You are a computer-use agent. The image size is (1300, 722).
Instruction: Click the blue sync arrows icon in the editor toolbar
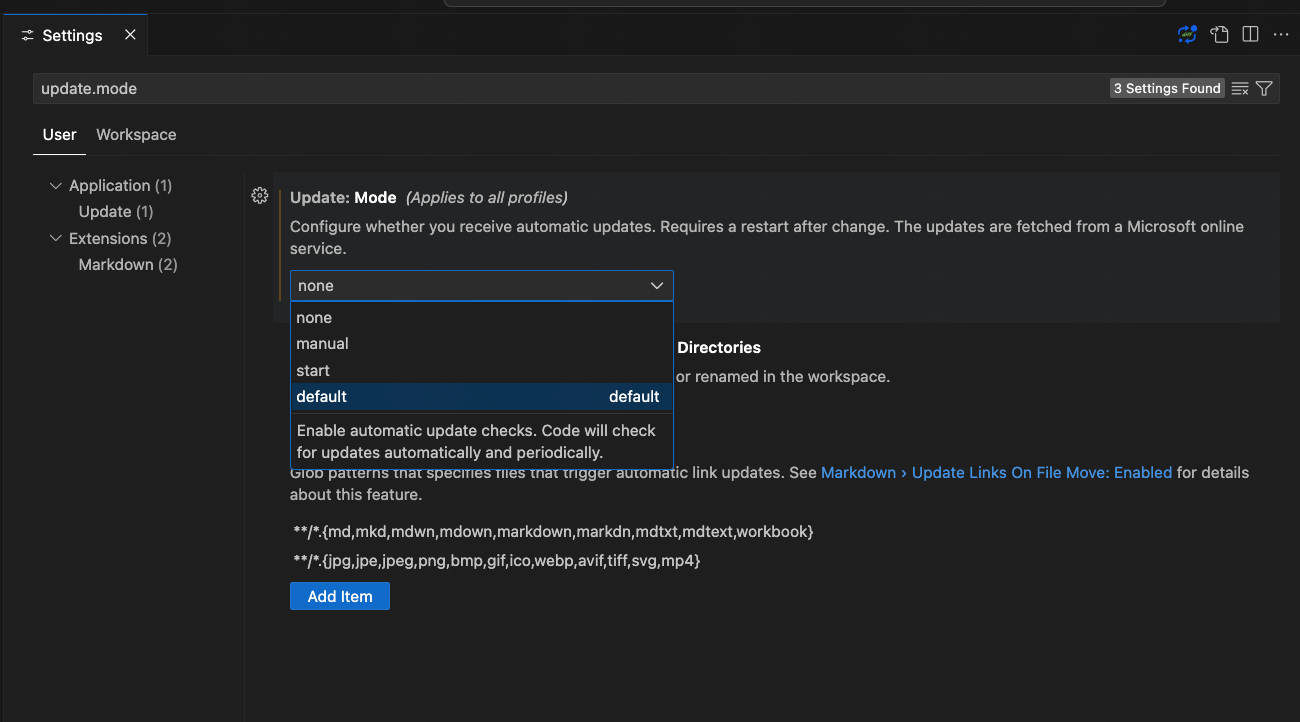click(1187, 35)
